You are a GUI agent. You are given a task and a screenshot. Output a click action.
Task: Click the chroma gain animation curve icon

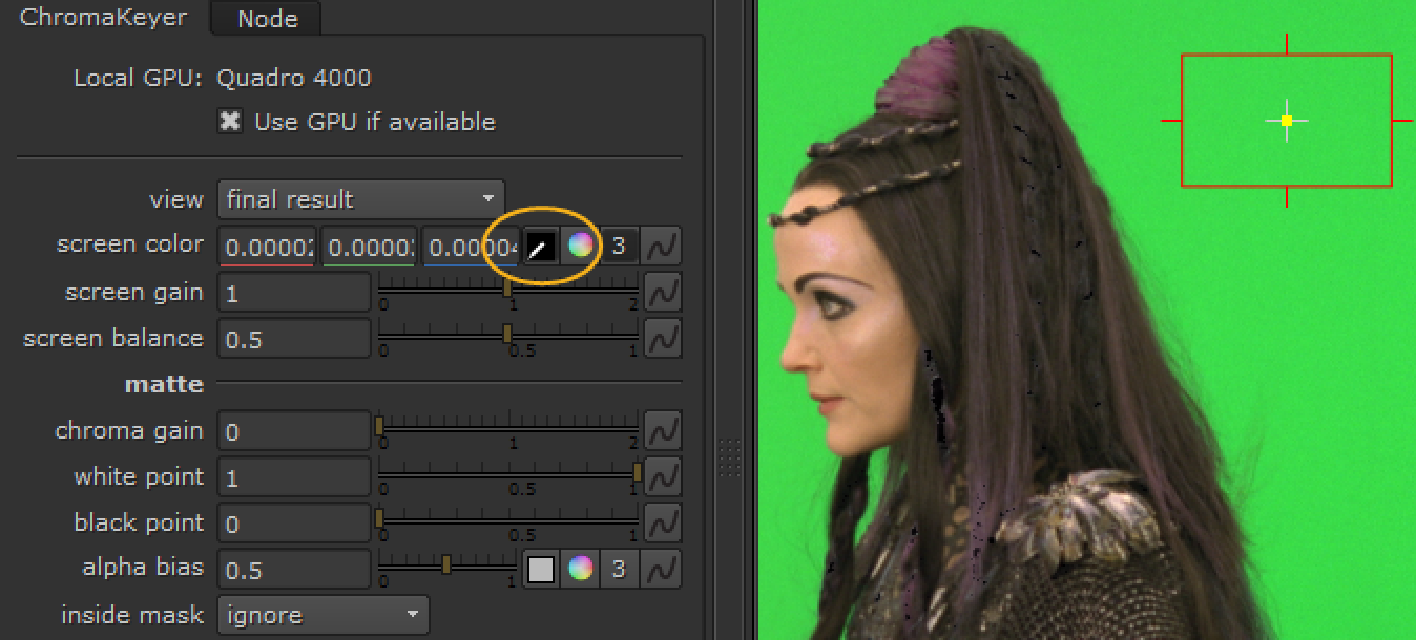661,431
